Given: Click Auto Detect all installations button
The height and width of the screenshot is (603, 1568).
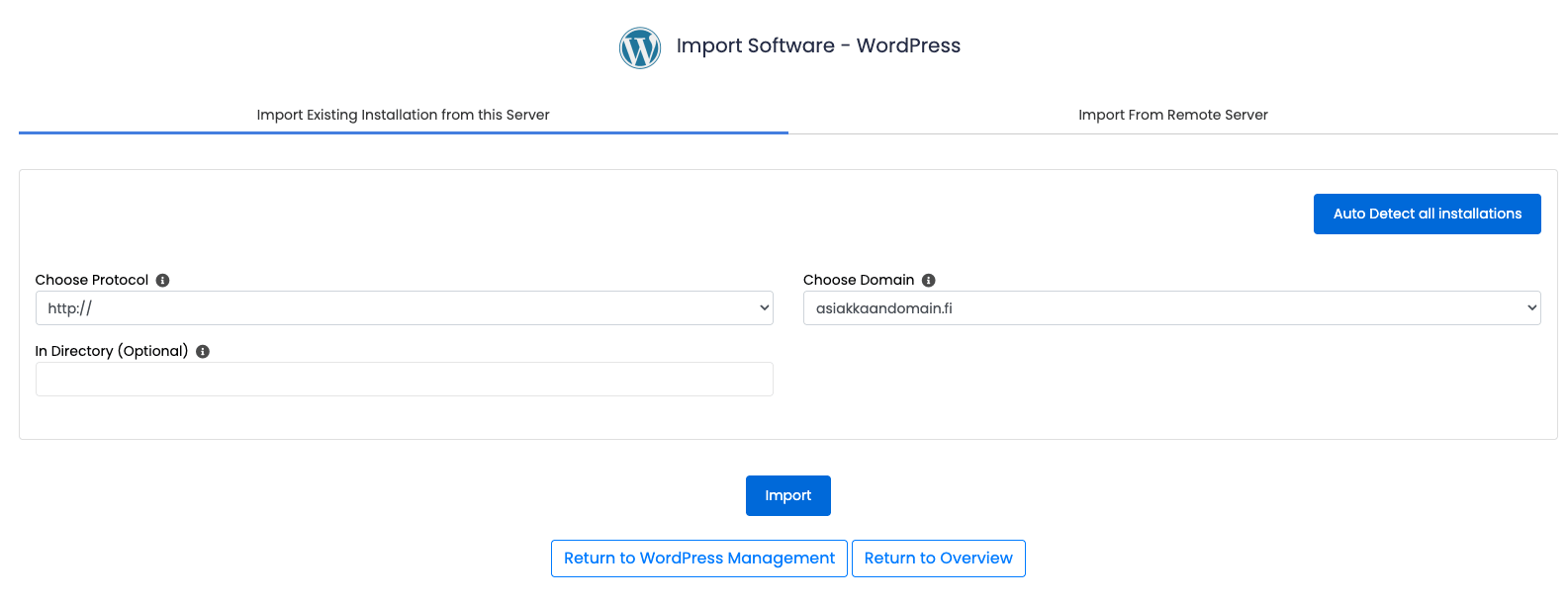Looking at the screenshot, I should coord(1428,214).
